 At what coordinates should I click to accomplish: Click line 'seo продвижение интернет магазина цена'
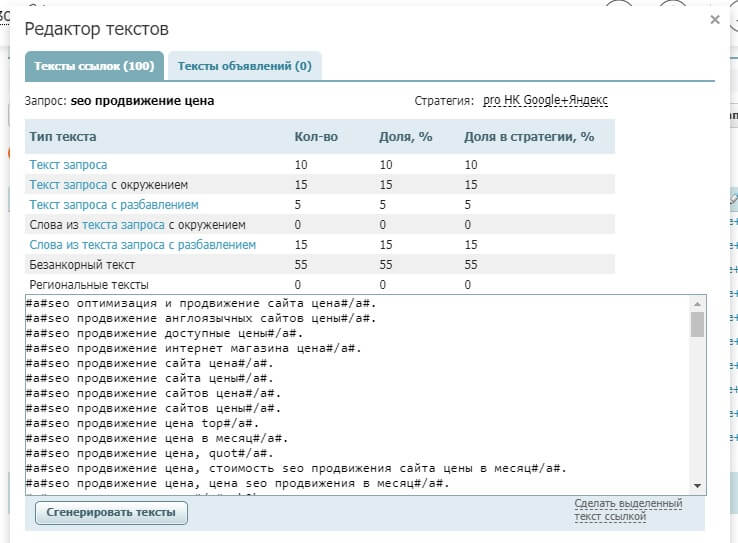[194, 349]
